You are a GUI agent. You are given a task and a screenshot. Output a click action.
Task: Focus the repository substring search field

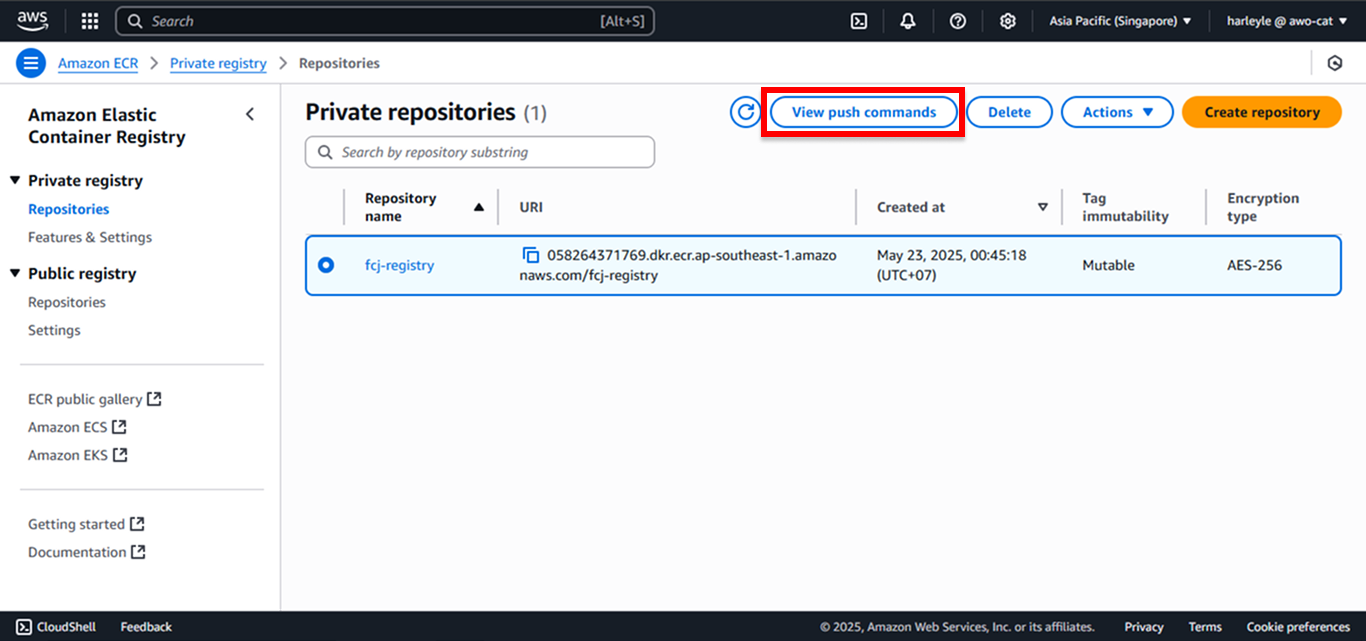click(x=480, y=152)
